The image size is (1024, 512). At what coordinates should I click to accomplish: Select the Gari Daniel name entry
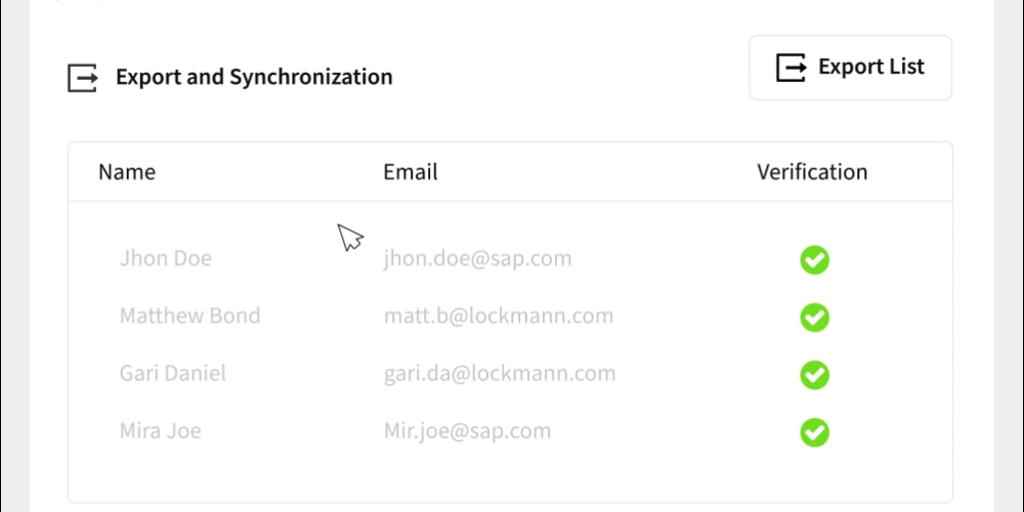click(173, 374)
